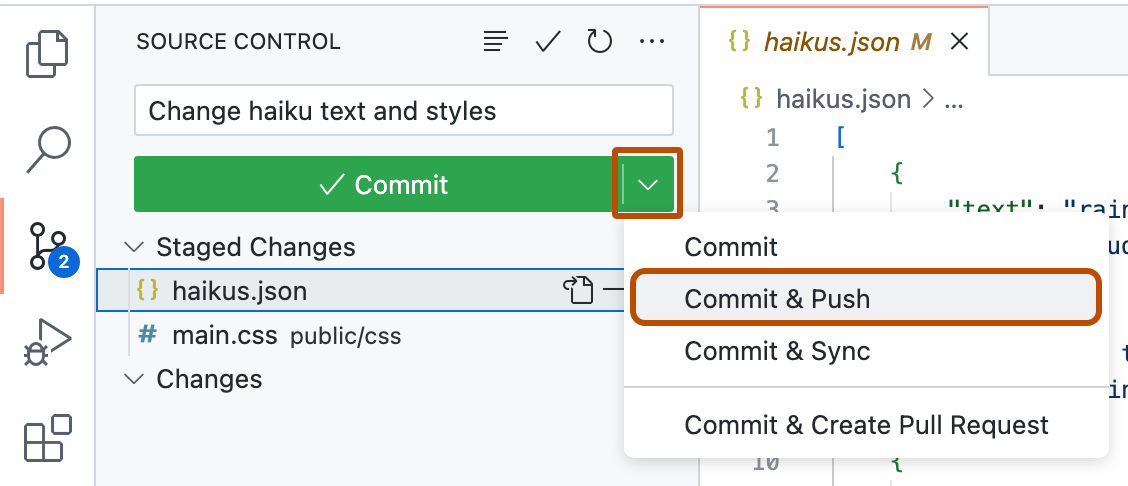1128x486 pixels.
Task: Collapse the Staged Changes section
Action: click(132, 247)
